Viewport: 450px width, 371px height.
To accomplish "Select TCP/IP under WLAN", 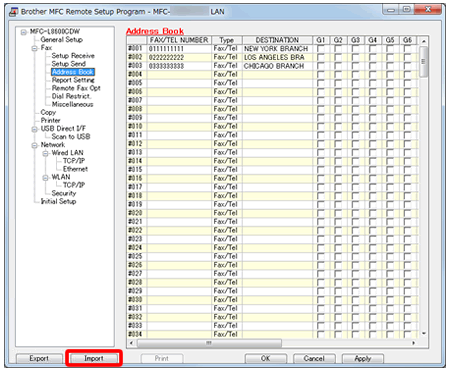I will pos(74,185).
